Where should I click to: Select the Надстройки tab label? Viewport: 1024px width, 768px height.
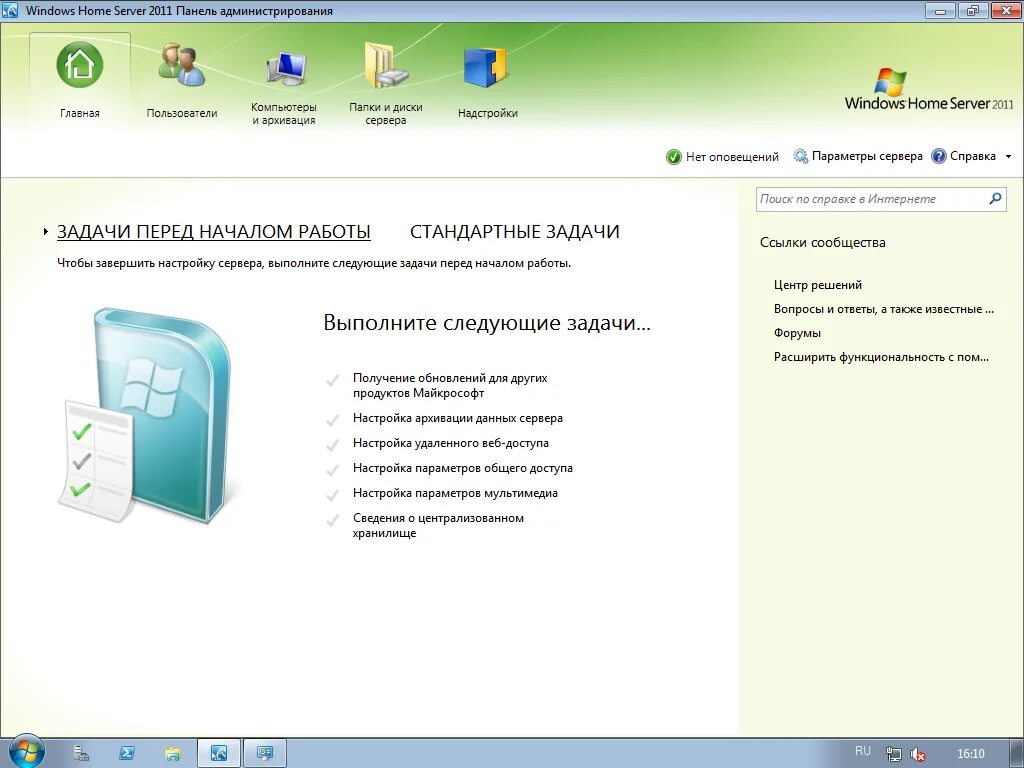click(x=488, y=113)
